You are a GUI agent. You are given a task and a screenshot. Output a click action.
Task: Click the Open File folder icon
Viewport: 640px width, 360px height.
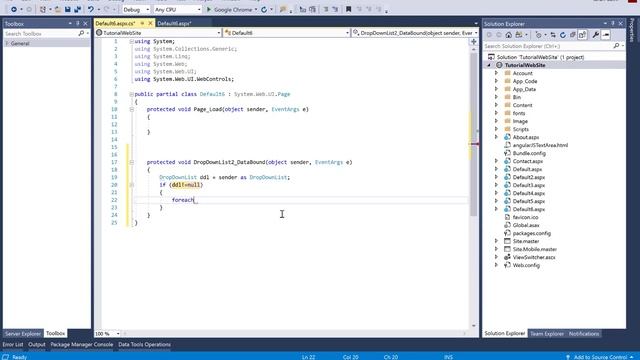click(58, 9)
